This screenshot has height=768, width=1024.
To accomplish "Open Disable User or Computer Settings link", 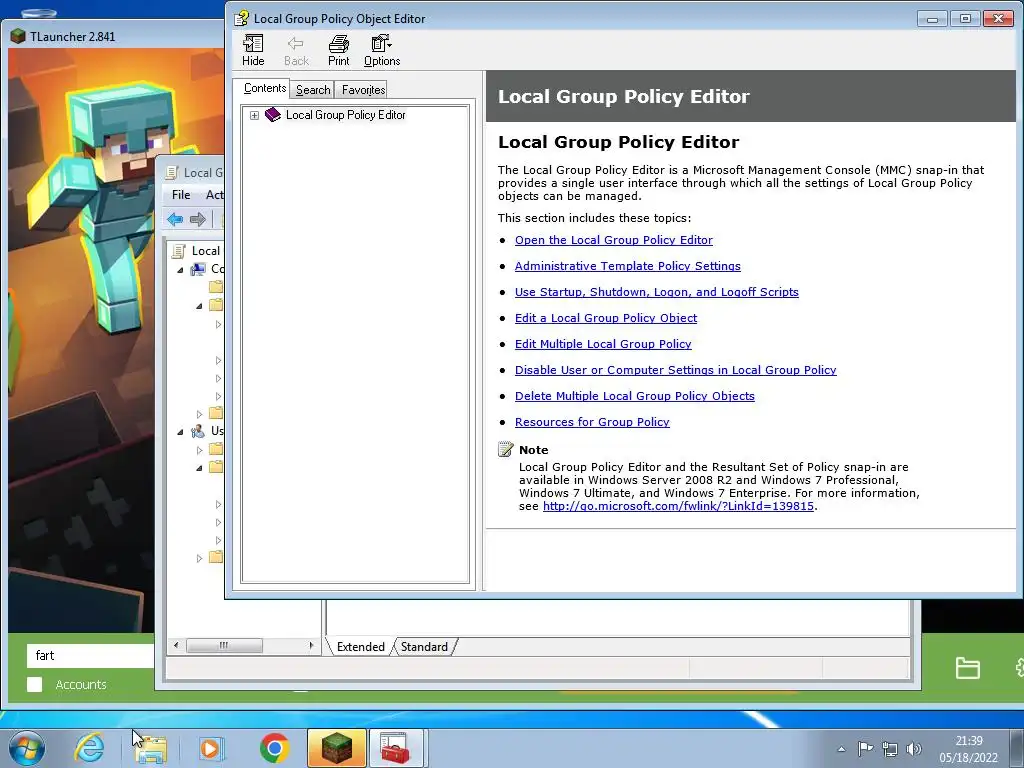I will 675,370.
